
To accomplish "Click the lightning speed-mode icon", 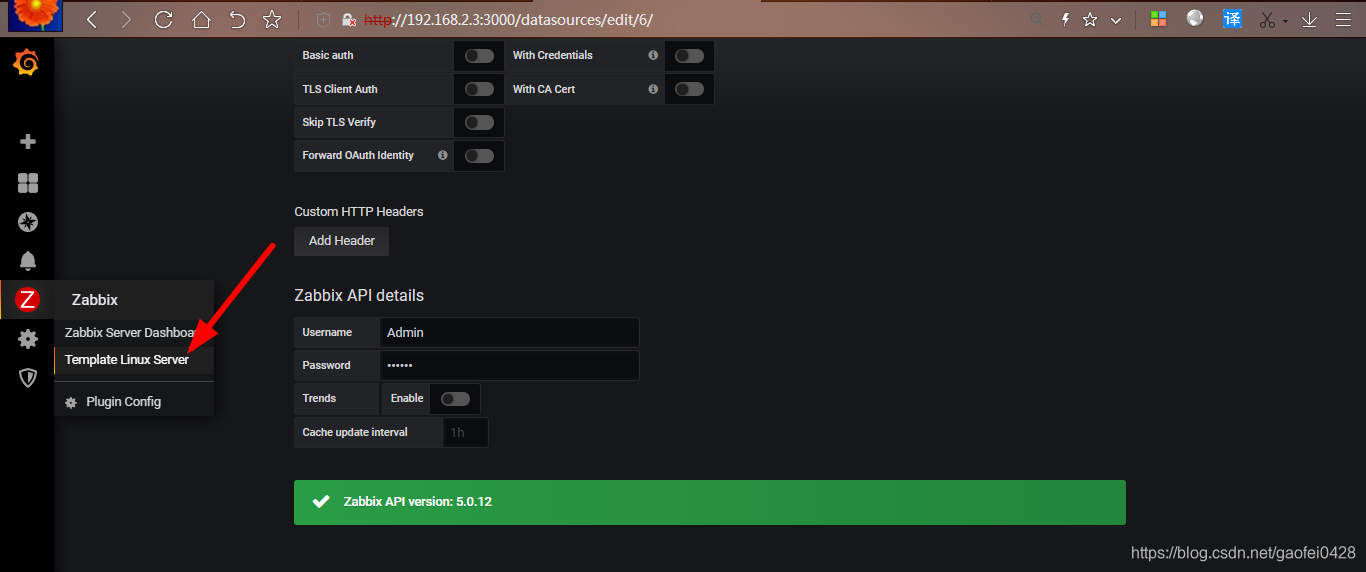I will [x=1065, y=19].
